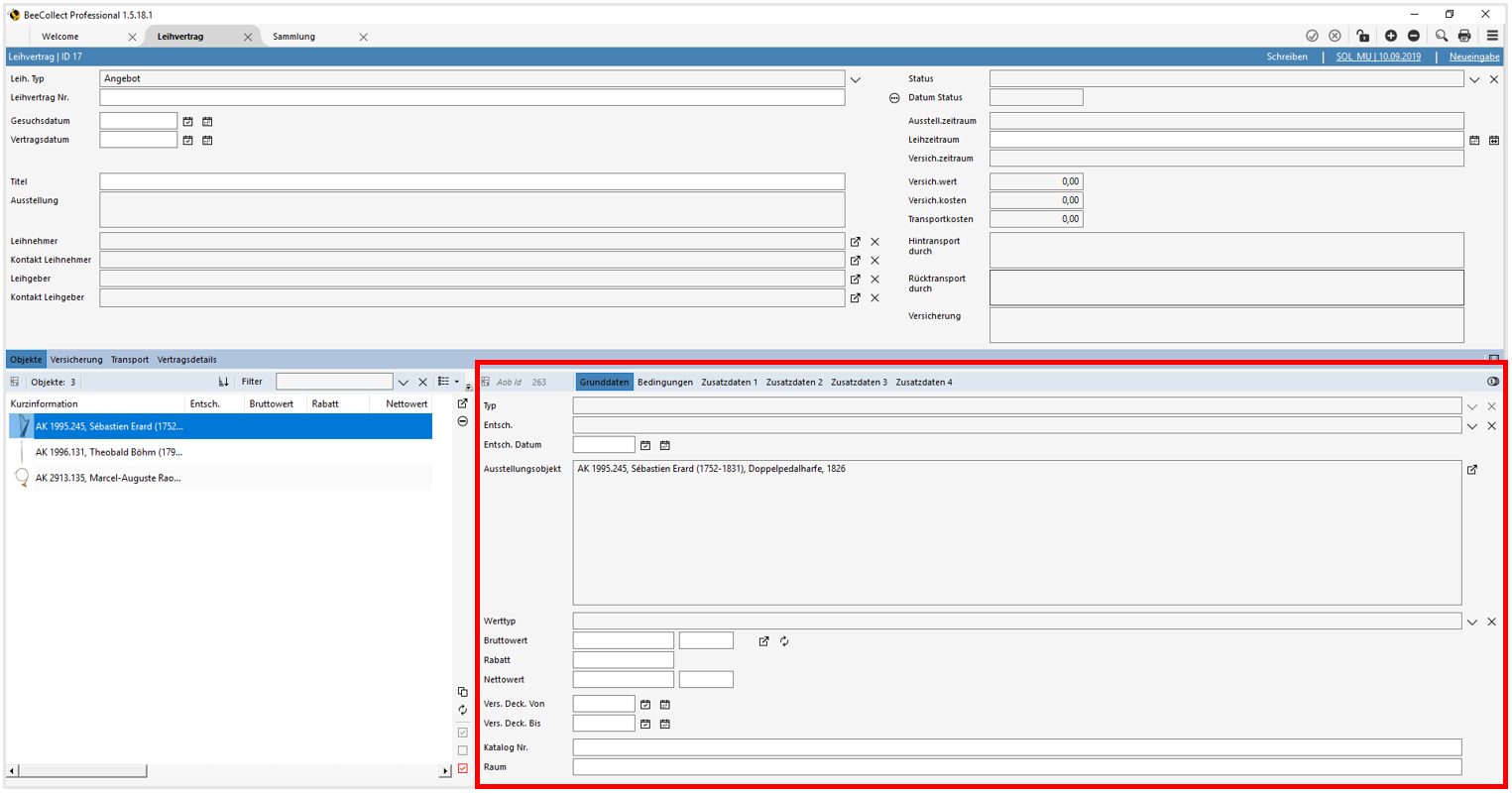Expand the Filter dropdown arrow
The height and width of the screenshot is (794, 1512).
(x=404, y=381)
